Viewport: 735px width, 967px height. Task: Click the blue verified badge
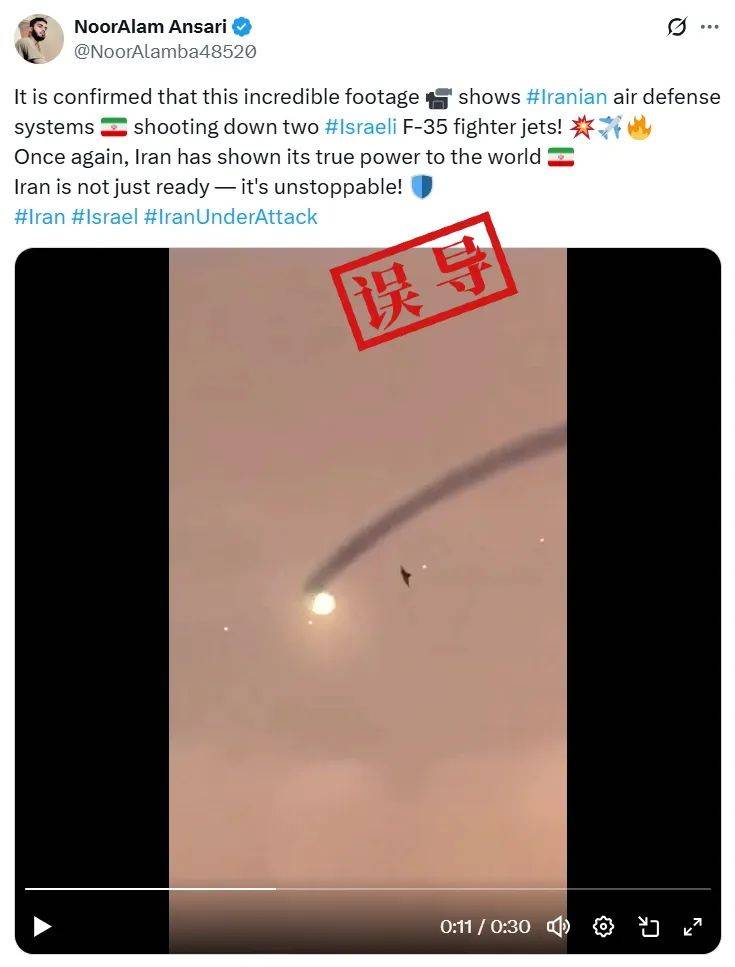(242, 27)
